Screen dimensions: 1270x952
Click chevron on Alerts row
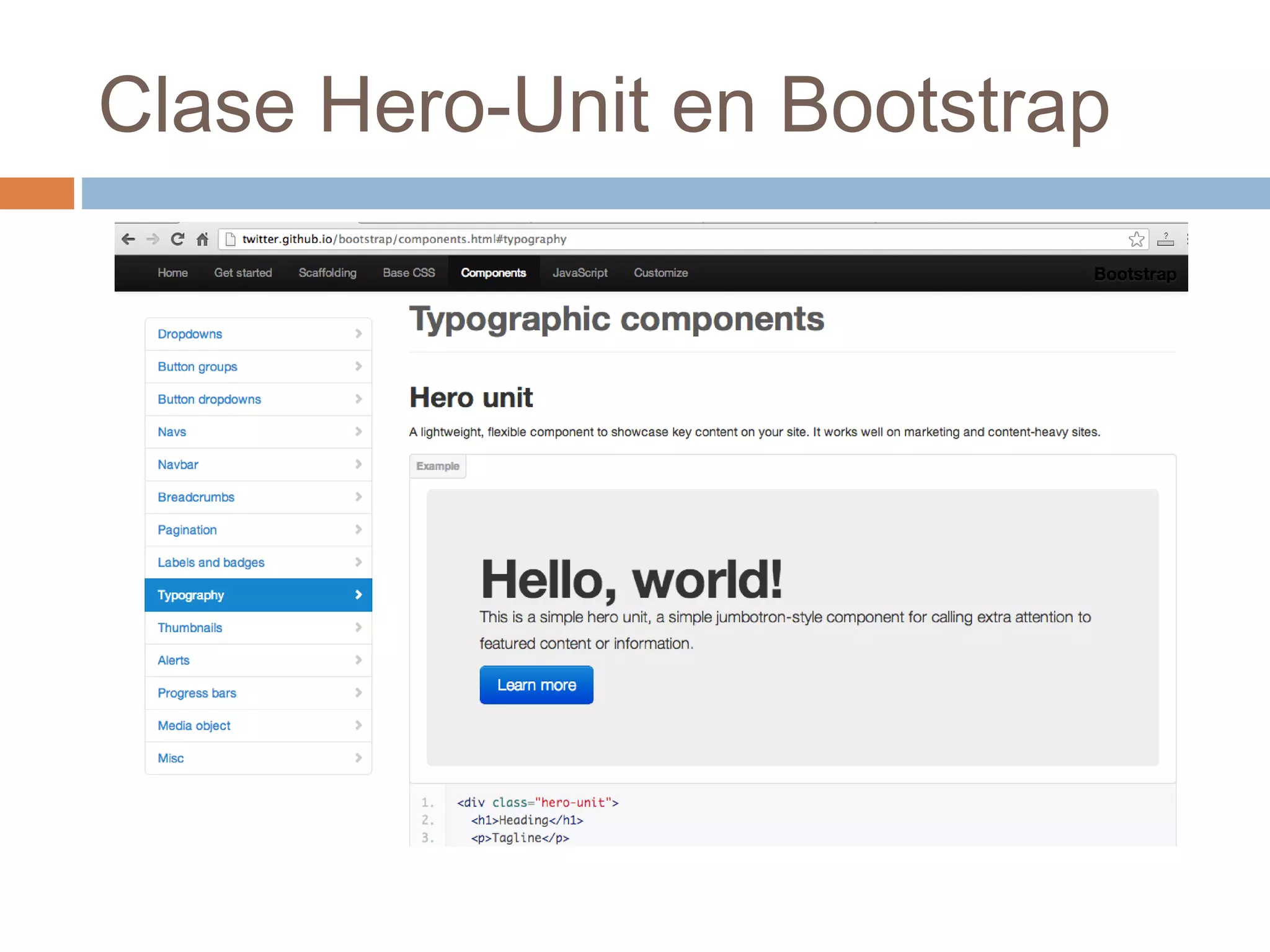358,661
